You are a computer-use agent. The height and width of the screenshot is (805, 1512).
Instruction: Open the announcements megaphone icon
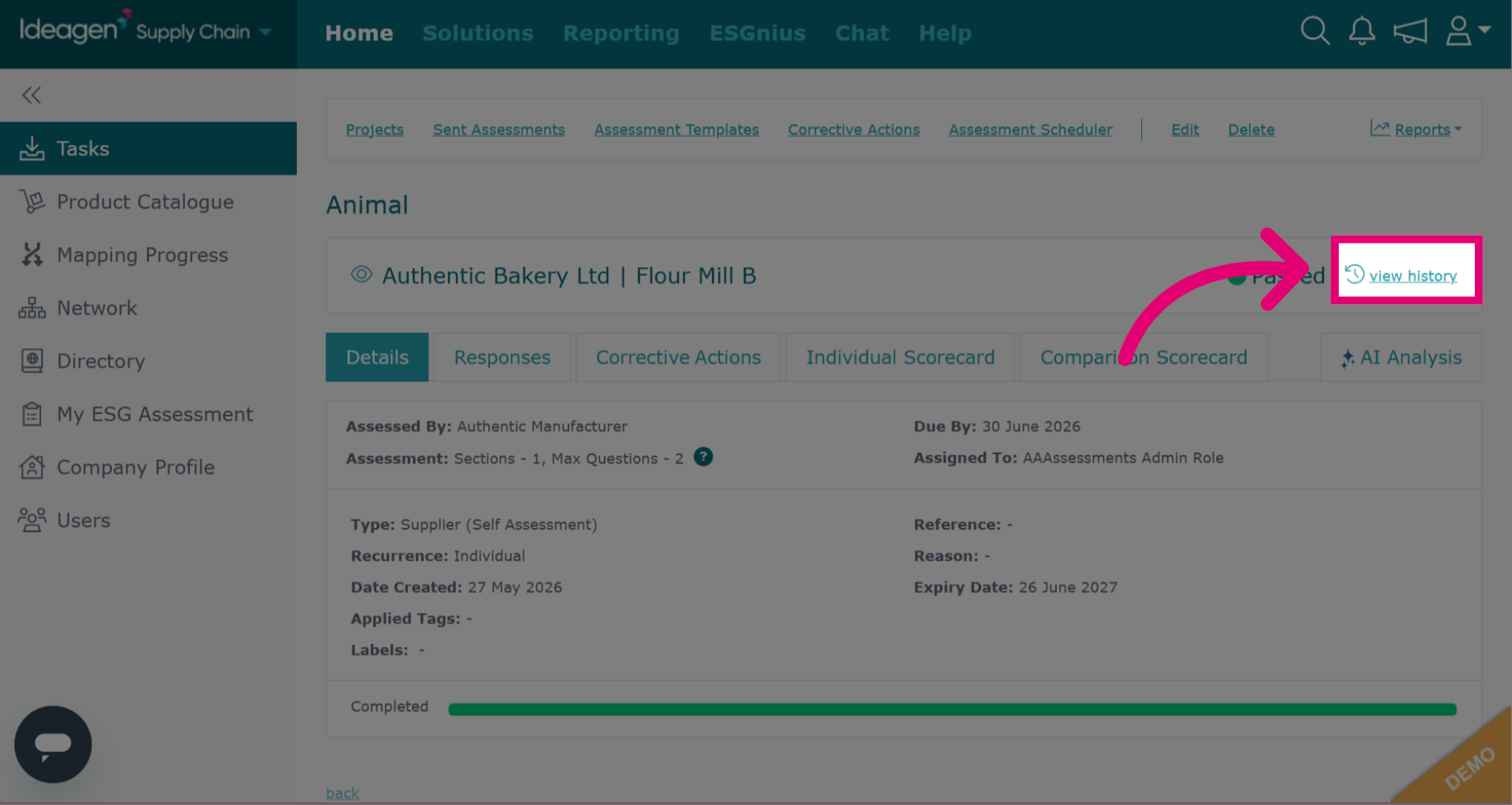[x=1410, y=32]
